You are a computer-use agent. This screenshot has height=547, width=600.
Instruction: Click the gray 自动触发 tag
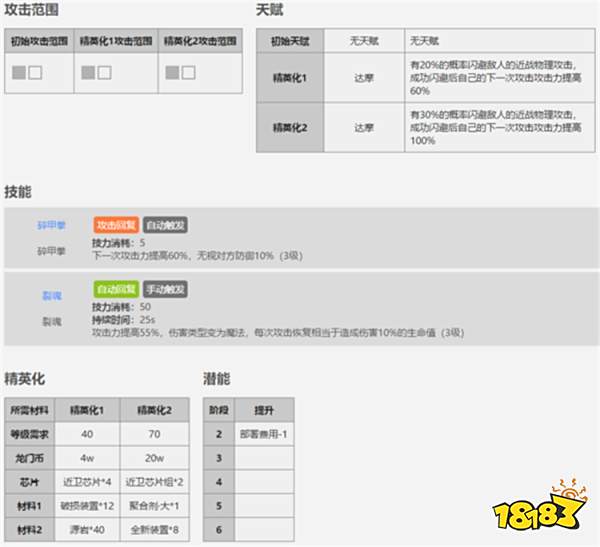165,226
